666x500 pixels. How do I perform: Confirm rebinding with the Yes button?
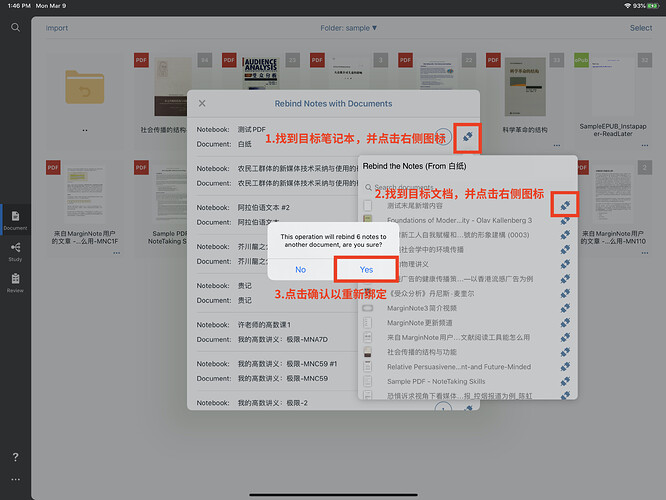click(366, 270)
